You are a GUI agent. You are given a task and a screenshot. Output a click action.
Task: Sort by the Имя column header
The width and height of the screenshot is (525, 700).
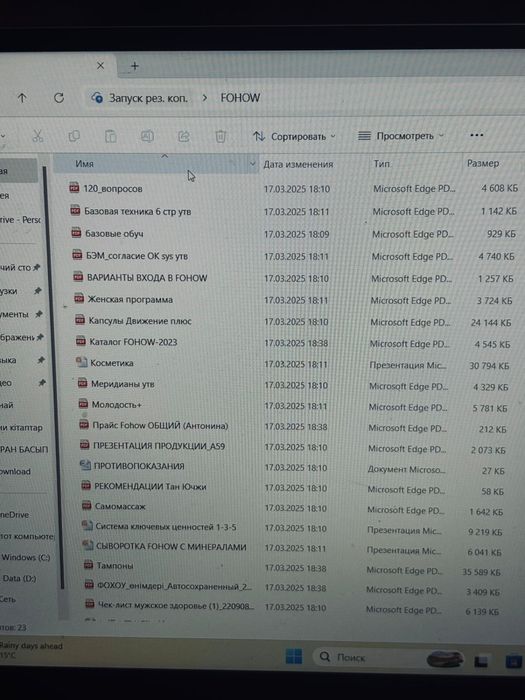(84, 164)
